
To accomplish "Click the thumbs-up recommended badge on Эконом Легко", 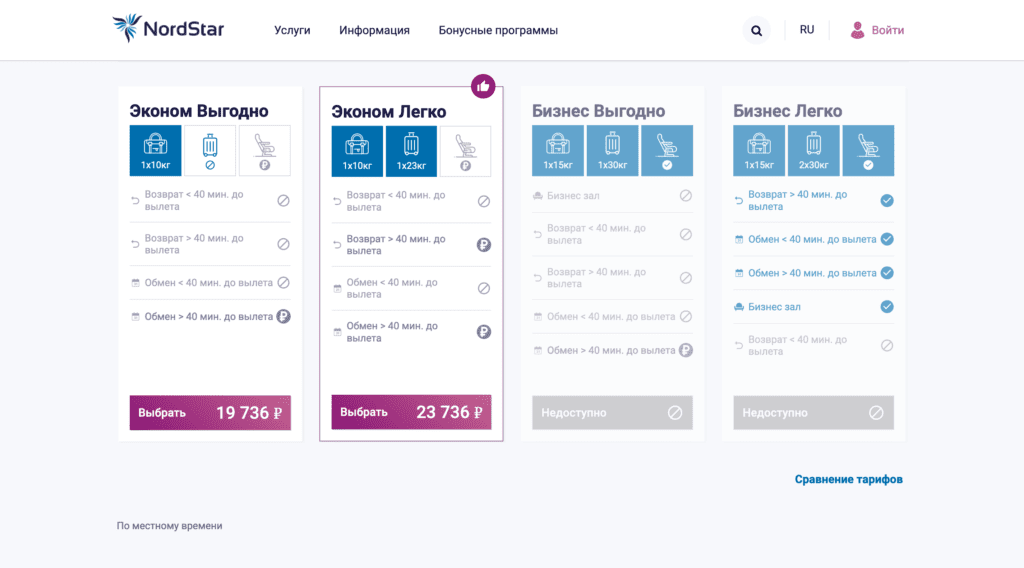I will (483, 86).
